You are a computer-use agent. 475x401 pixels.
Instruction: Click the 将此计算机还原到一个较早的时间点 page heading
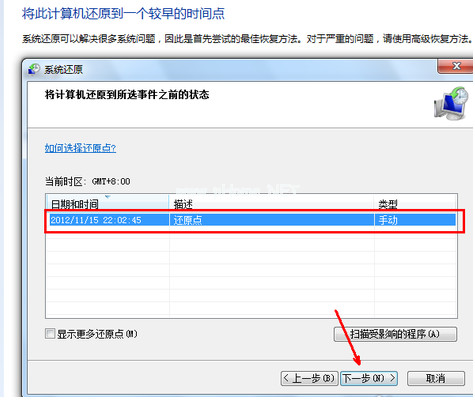(123, 14)
